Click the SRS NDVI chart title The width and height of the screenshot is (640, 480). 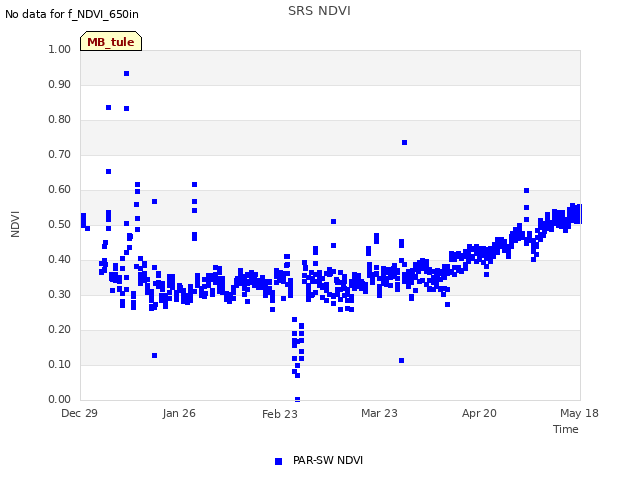pyautogui.click(x=319, y=11)
